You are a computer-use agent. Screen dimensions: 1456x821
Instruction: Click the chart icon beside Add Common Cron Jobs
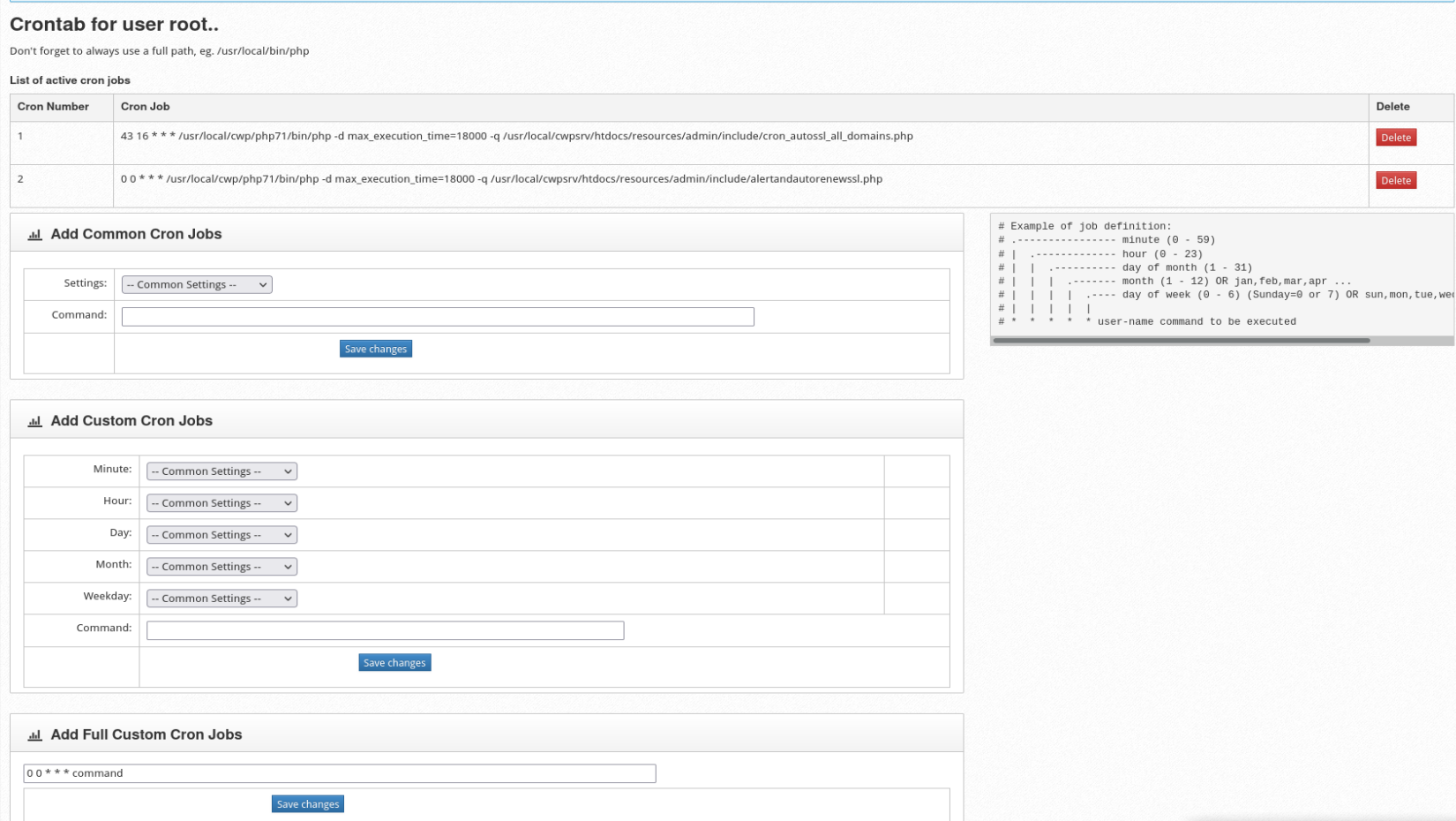tap(34, 235)
